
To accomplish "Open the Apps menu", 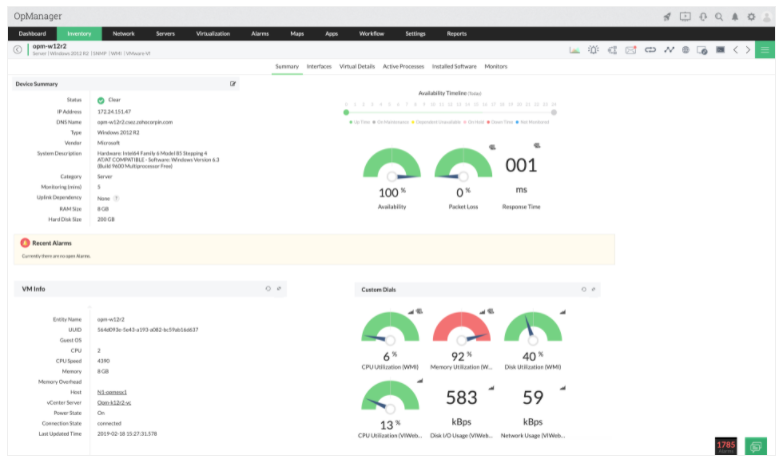I will (332, 34).
